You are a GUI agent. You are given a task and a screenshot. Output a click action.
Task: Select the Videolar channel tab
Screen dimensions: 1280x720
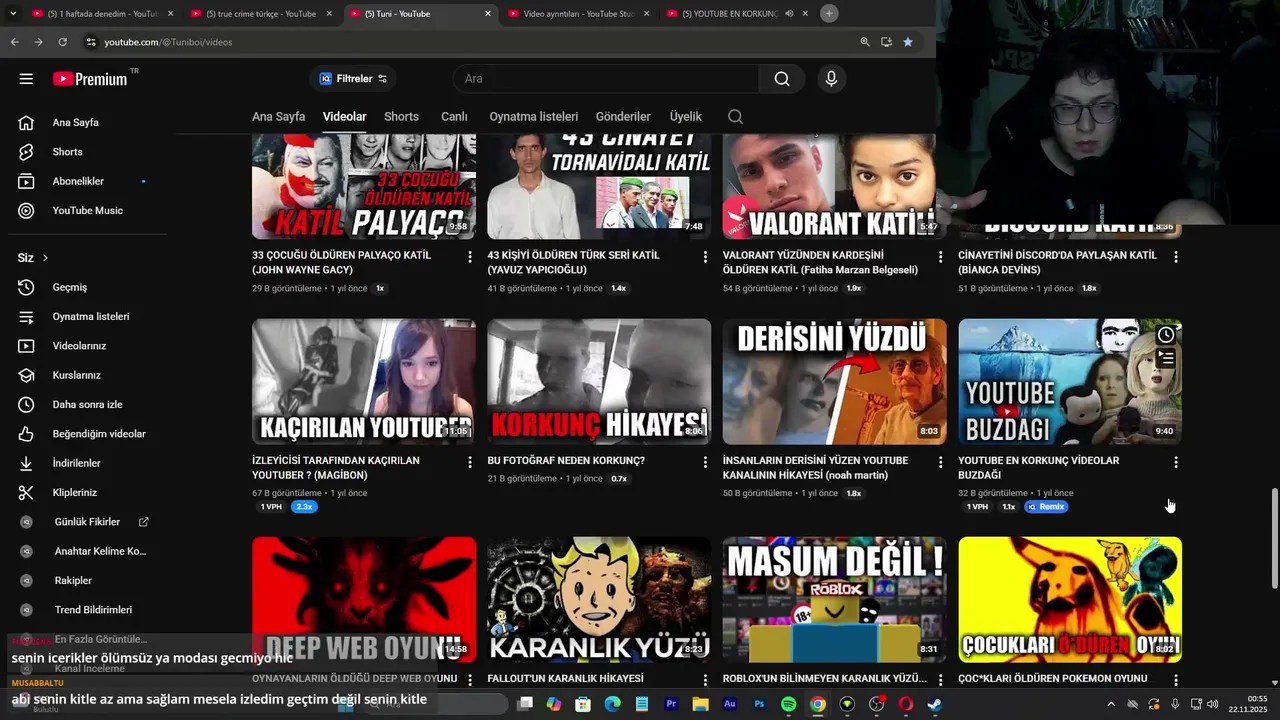click(344, 117)
